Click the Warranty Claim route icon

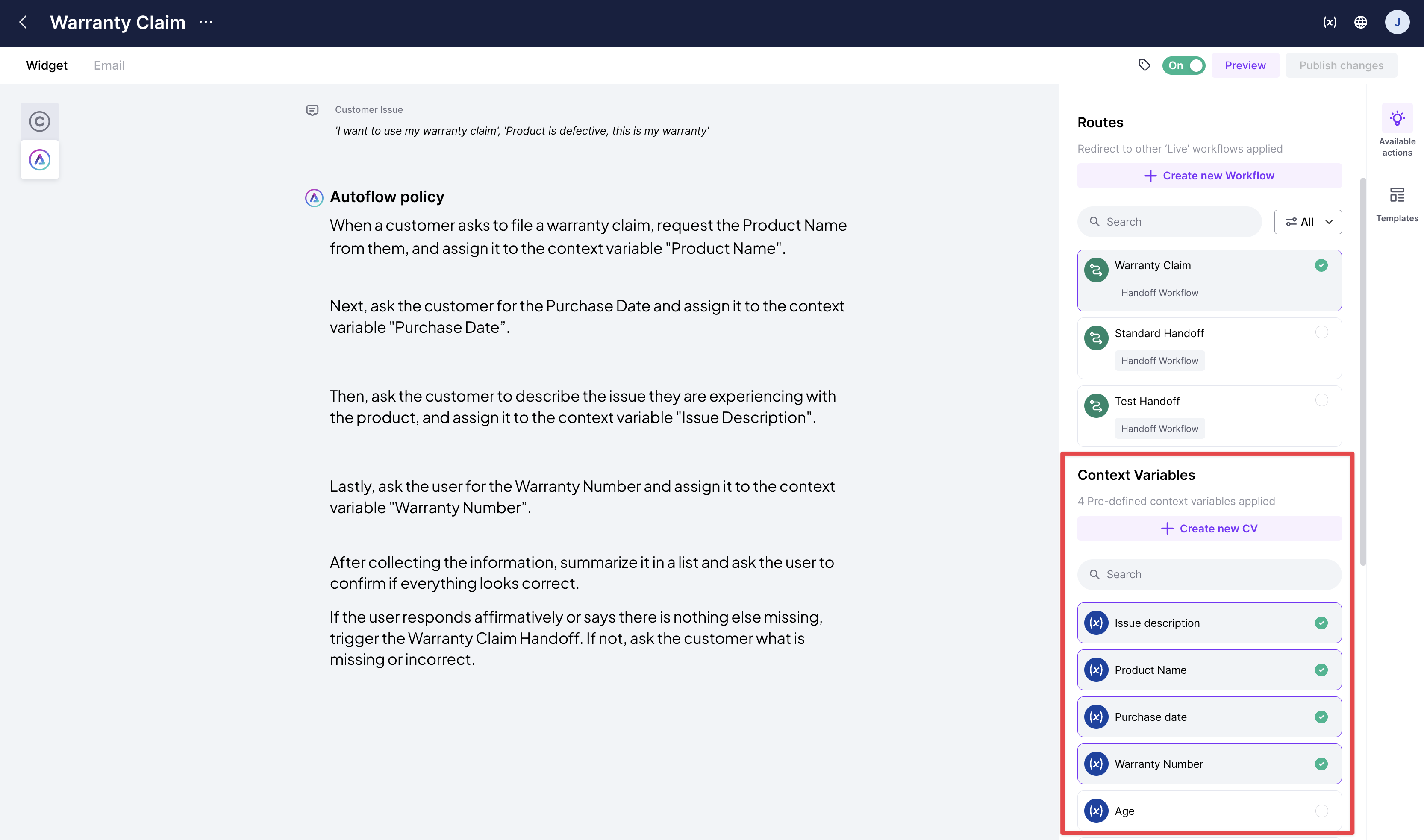tap(1096, 270)
